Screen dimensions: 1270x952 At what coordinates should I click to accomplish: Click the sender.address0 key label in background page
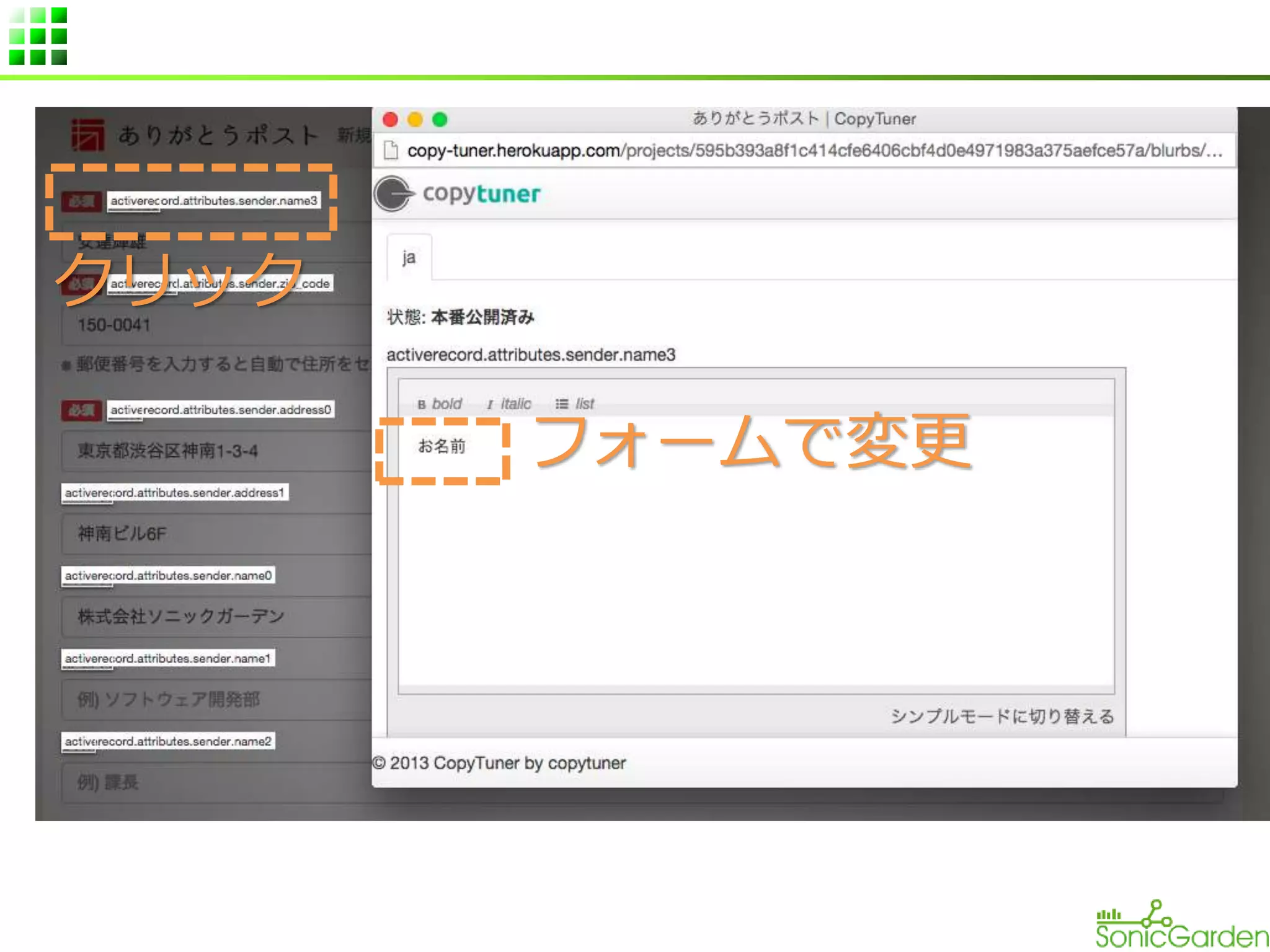tap(221, 410)
